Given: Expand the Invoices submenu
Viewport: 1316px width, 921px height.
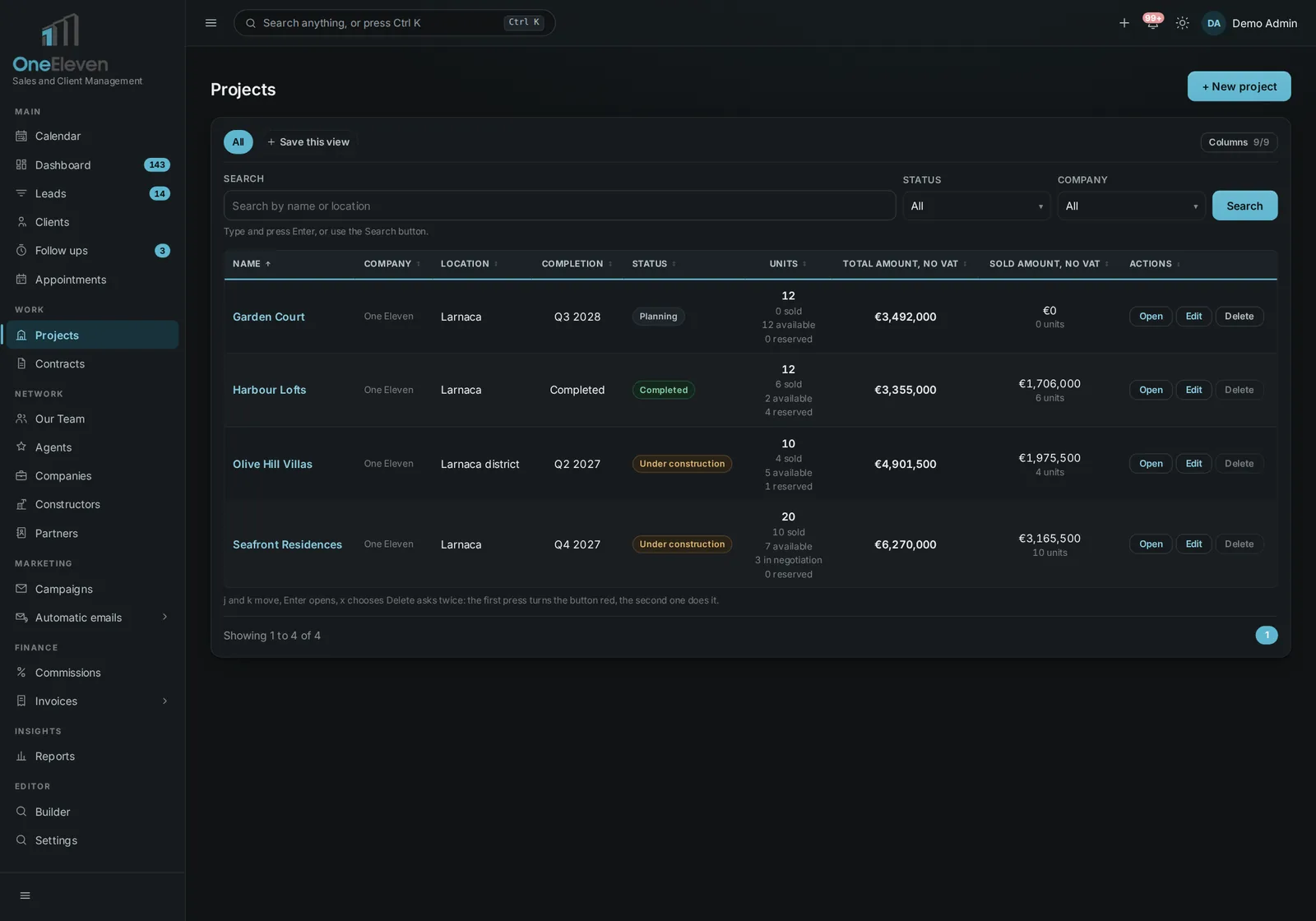Looking at the screenshot, I should tap(164, 701).
